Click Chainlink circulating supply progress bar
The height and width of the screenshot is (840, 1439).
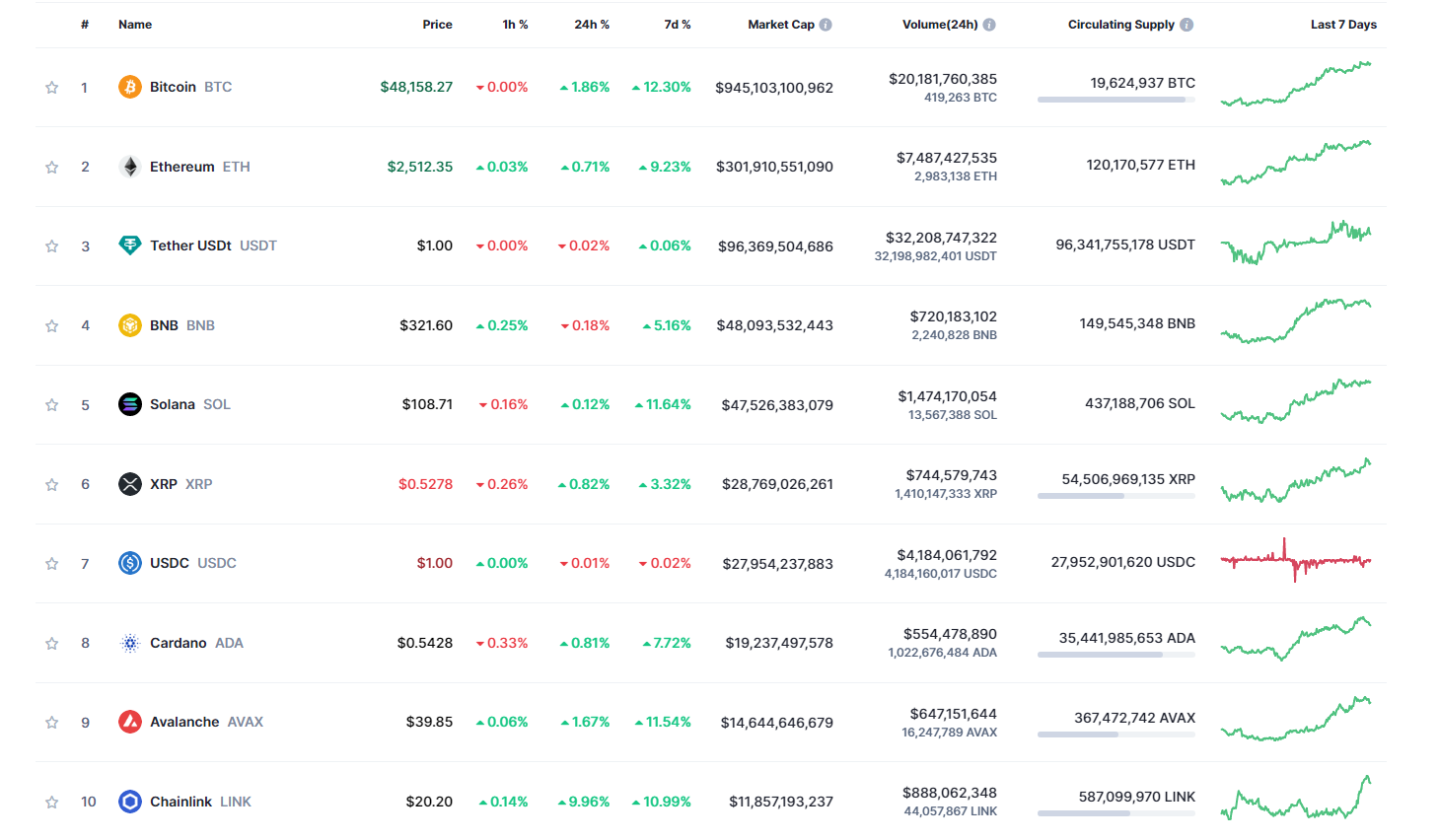point(1116,813)
